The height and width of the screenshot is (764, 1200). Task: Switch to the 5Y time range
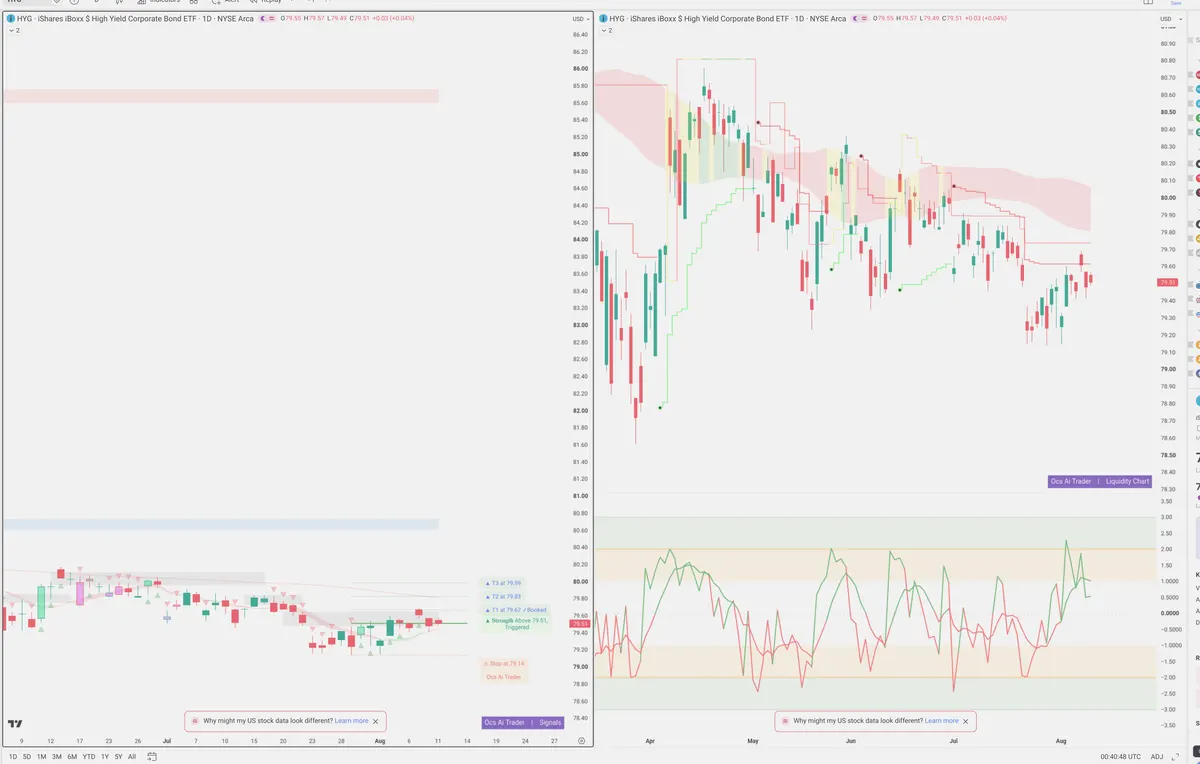click(x=118, y=756)
